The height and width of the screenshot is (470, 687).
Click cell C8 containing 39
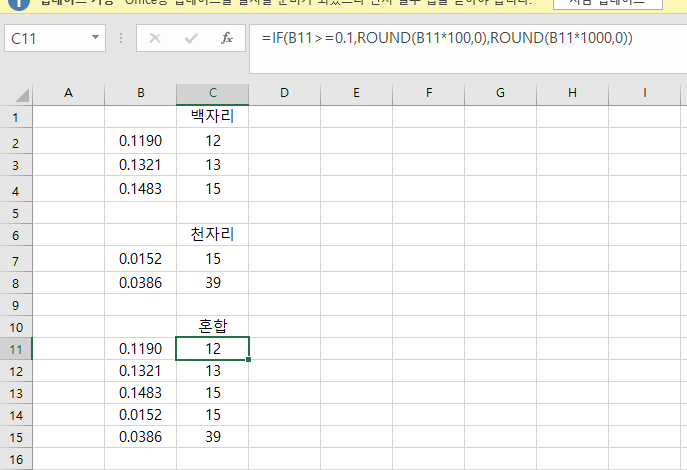coord(212,283)
